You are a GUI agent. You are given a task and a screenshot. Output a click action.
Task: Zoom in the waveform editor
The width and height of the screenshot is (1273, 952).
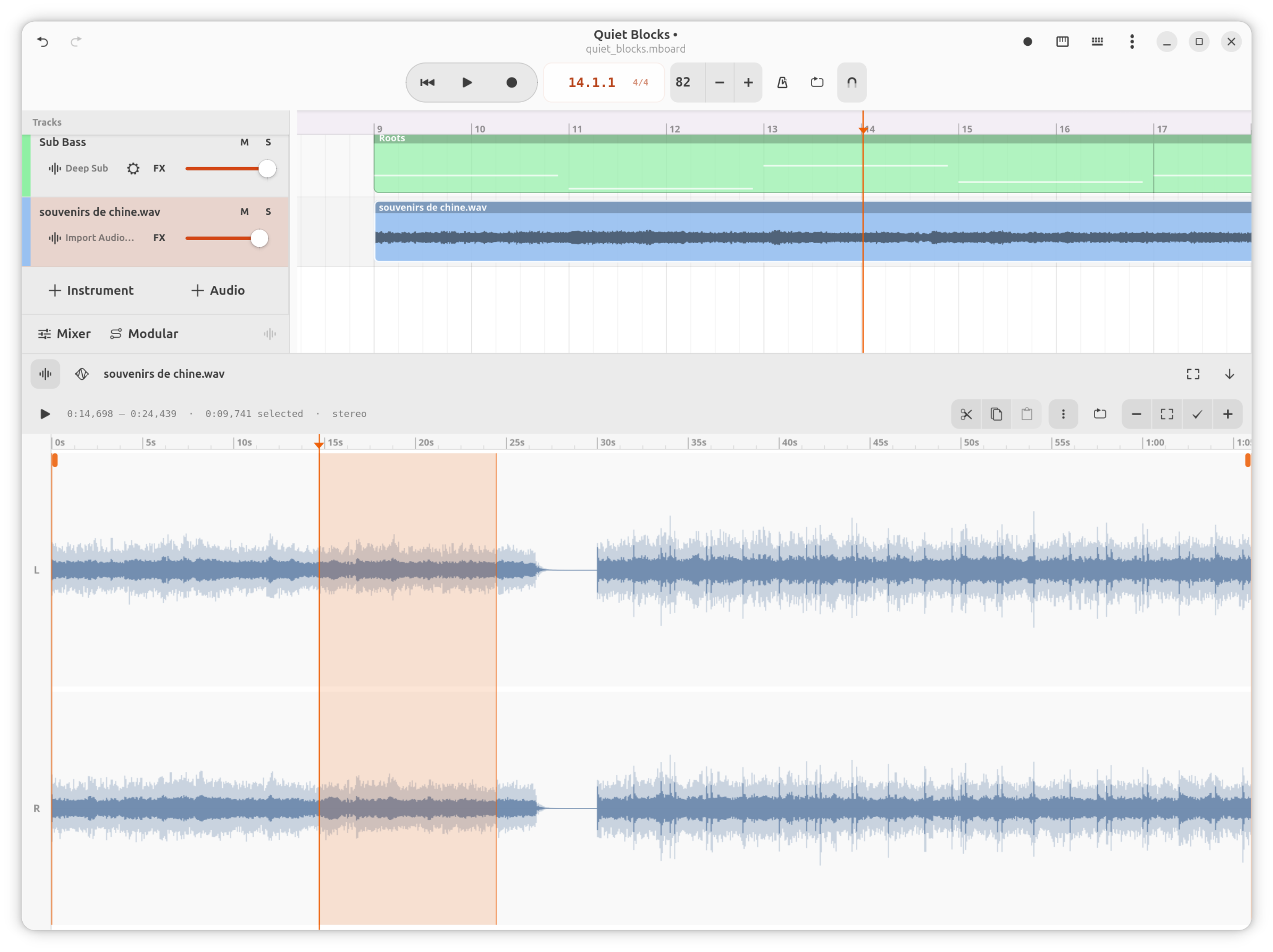pyautogui.click(x=1228, y=414)
